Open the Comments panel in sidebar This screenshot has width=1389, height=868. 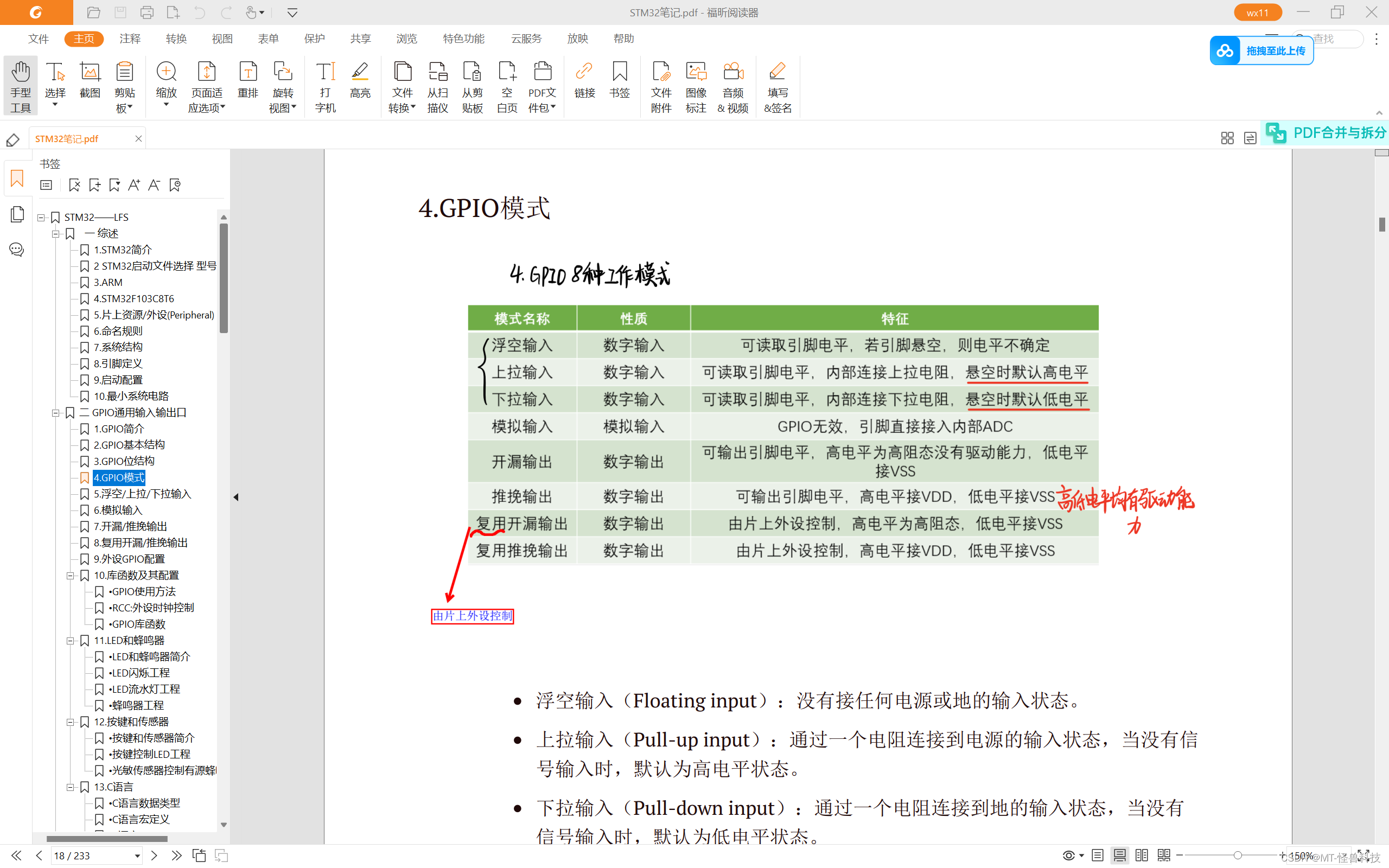click(x=17, y=249)
